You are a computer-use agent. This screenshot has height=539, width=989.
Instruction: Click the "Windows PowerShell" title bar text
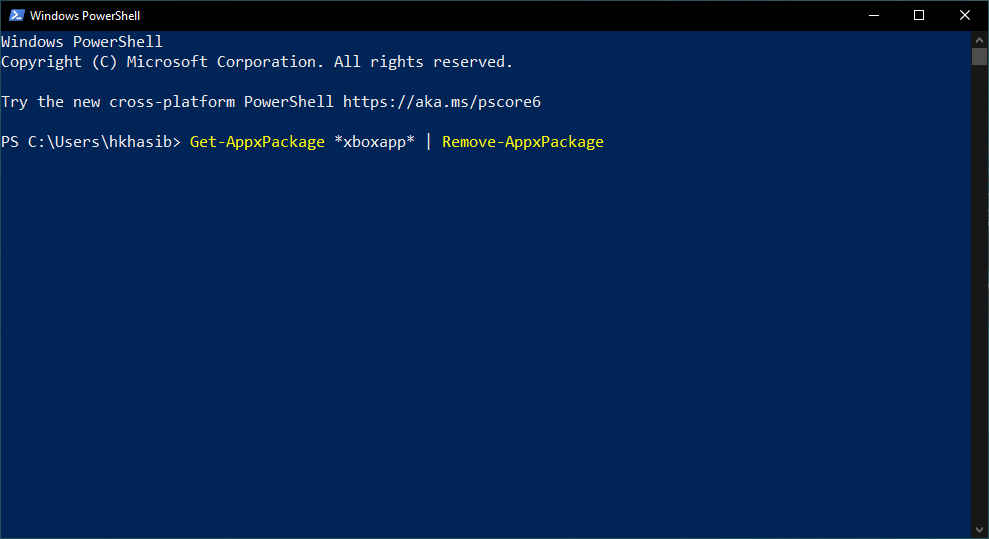(85, 16)
